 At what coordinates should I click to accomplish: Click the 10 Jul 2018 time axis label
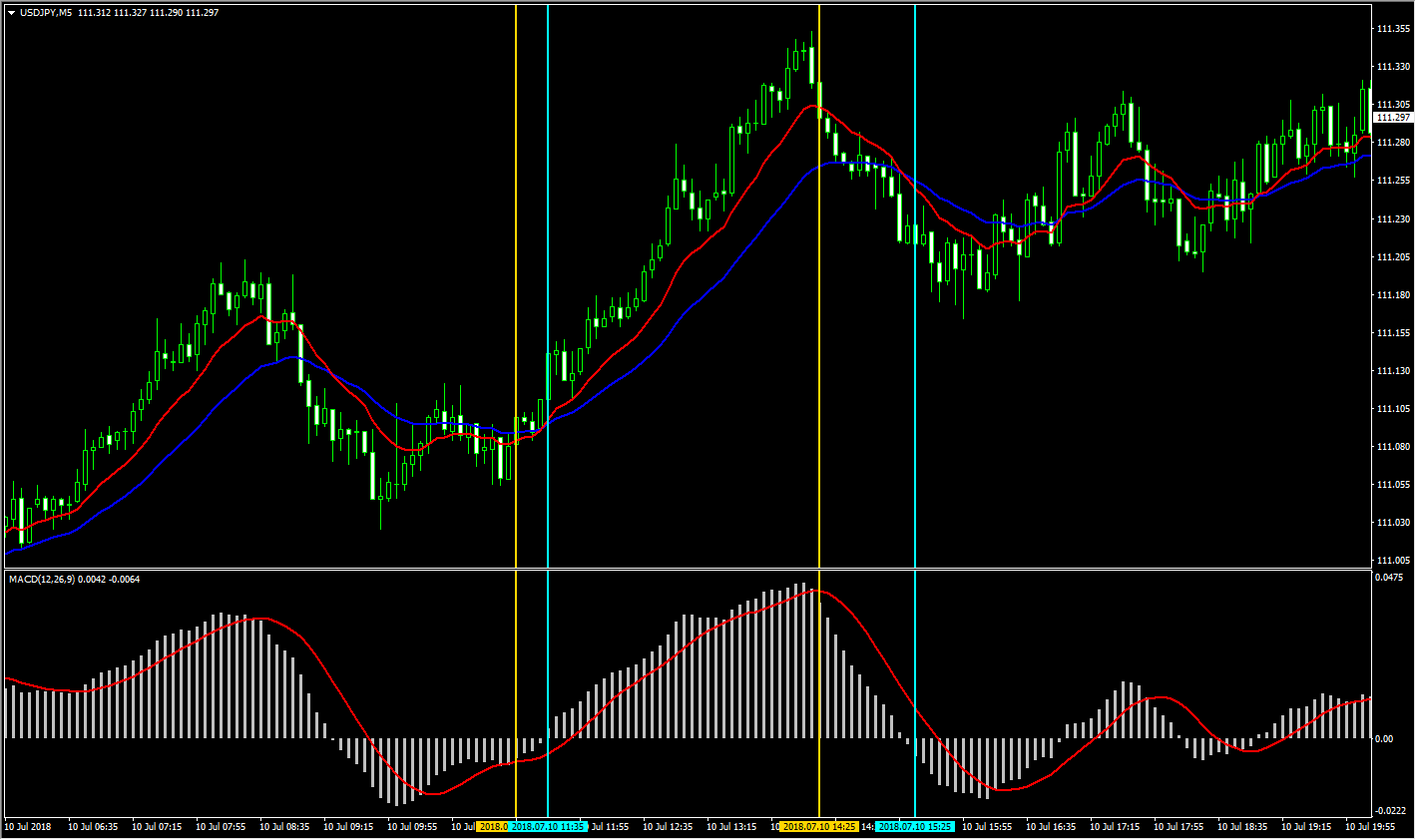coord(28,827)
